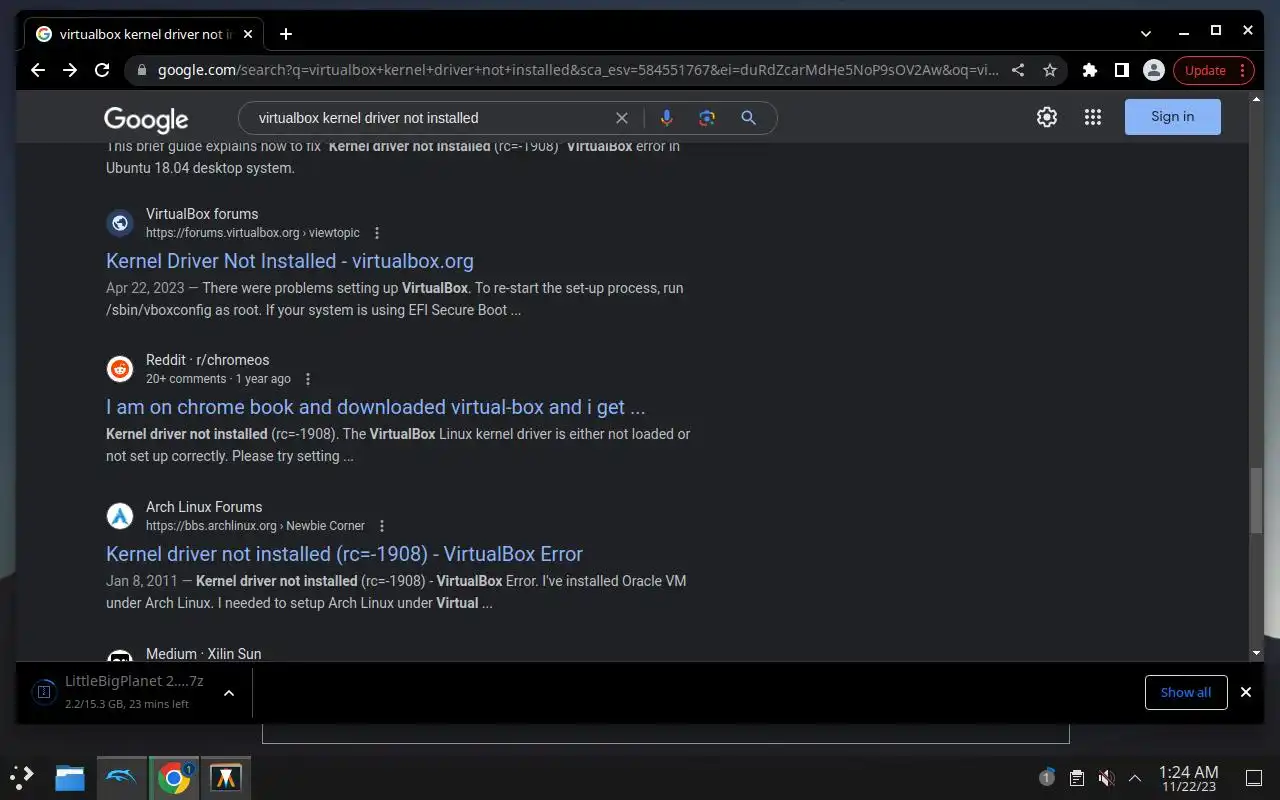Open the Google apps grid
Screen dimensions: 1280x800
click(x=1093, y=117)
